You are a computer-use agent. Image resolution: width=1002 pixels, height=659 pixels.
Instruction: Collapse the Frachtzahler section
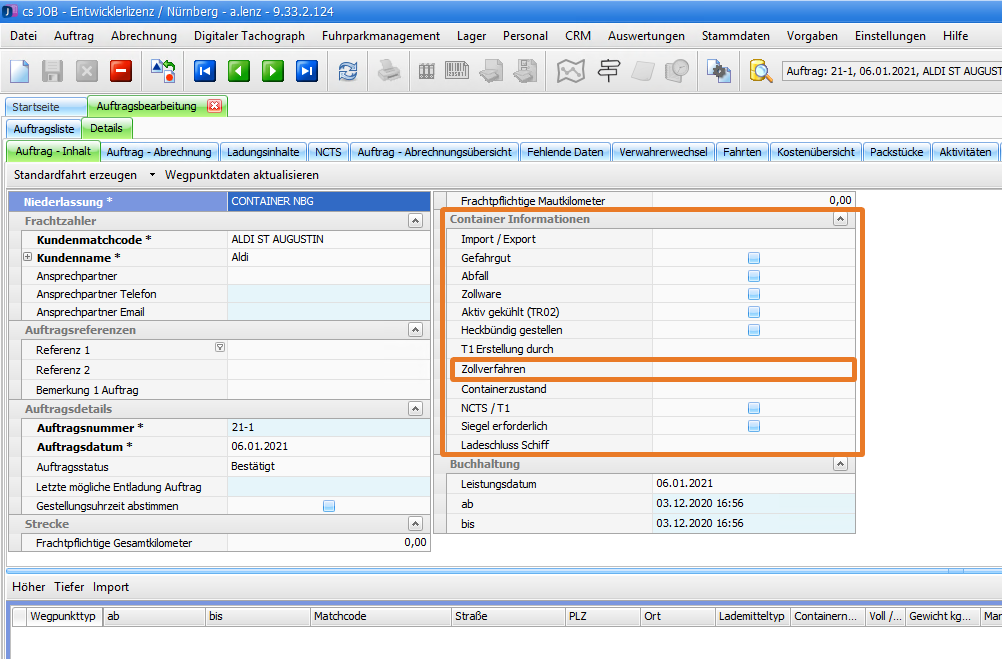pyautogui.click(x=415, y=221)
